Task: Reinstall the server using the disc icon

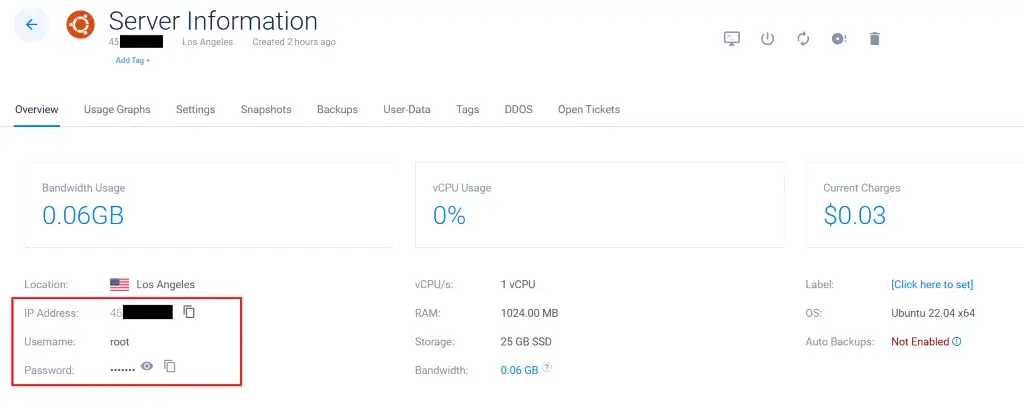Action: 839,39
